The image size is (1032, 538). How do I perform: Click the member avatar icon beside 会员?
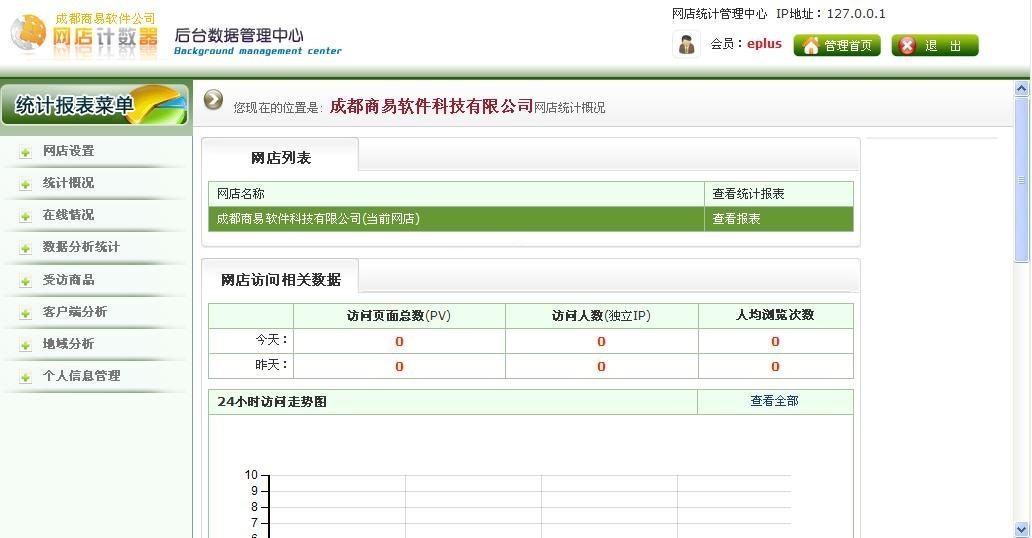click(x=686, y=45)
